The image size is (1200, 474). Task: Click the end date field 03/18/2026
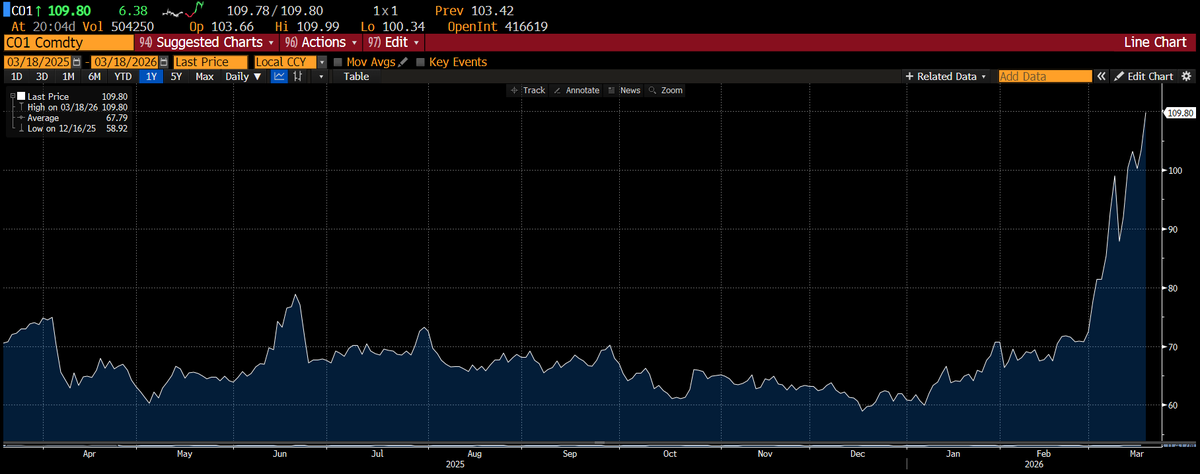coord(123,62)
